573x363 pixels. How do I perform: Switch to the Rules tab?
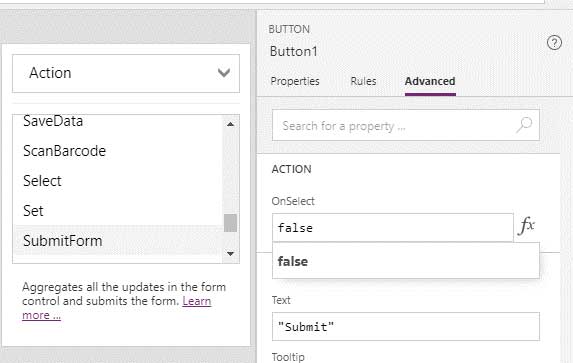click(x=363, y=81)
